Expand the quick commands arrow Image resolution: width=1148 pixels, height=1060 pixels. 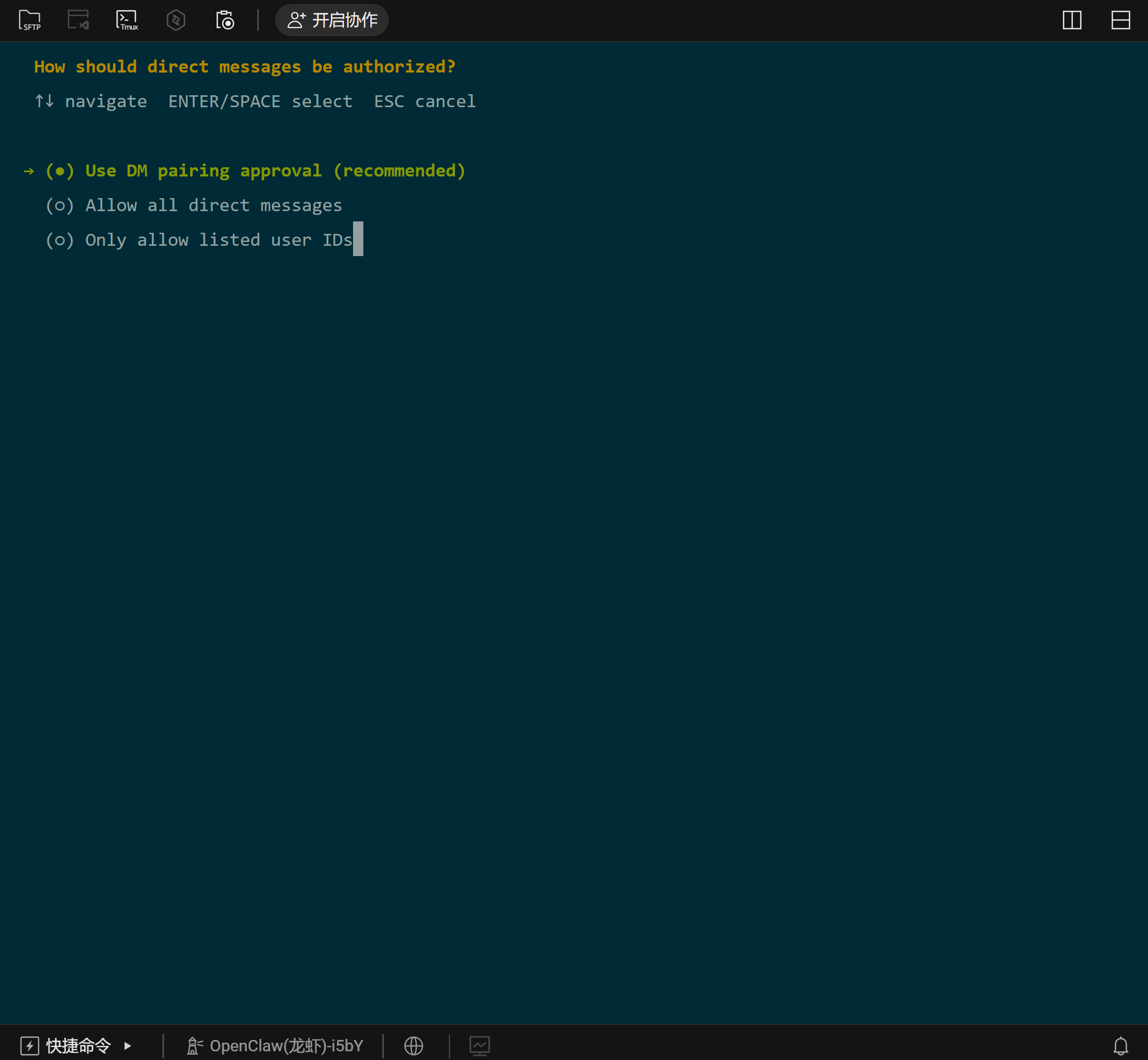coord(127,1046)
